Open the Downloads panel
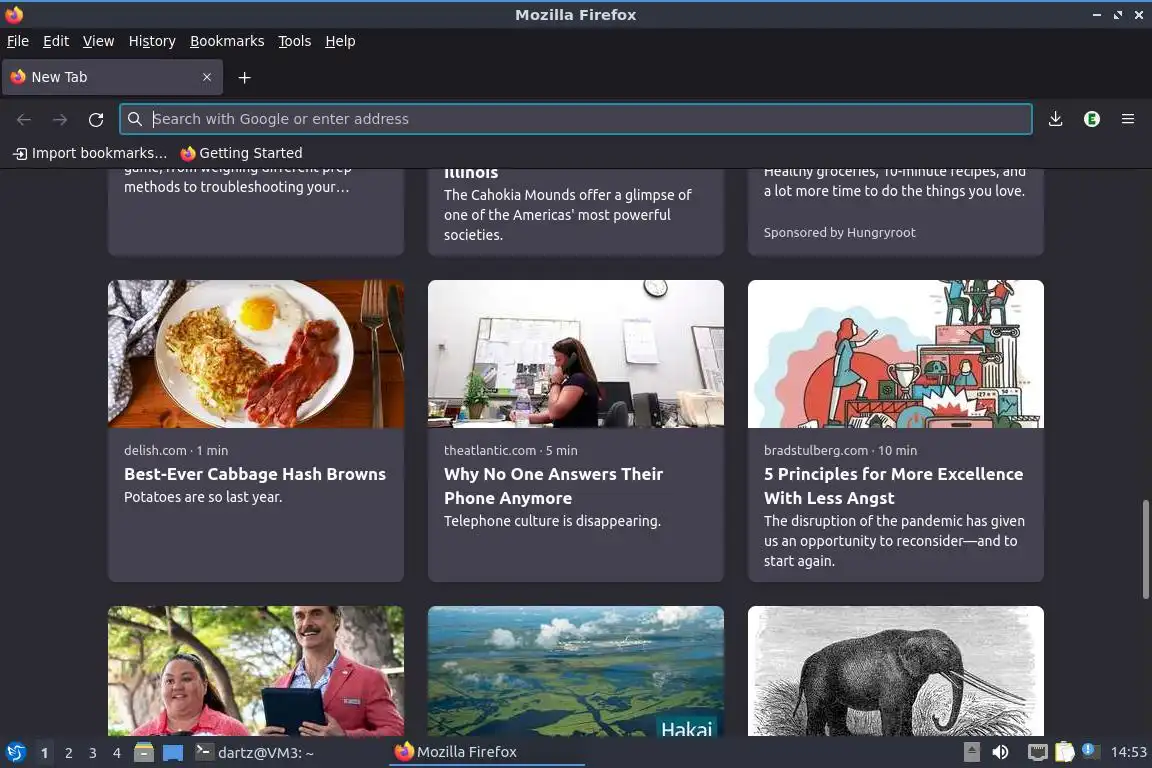1152x768 pixels. coord(1056,119)
